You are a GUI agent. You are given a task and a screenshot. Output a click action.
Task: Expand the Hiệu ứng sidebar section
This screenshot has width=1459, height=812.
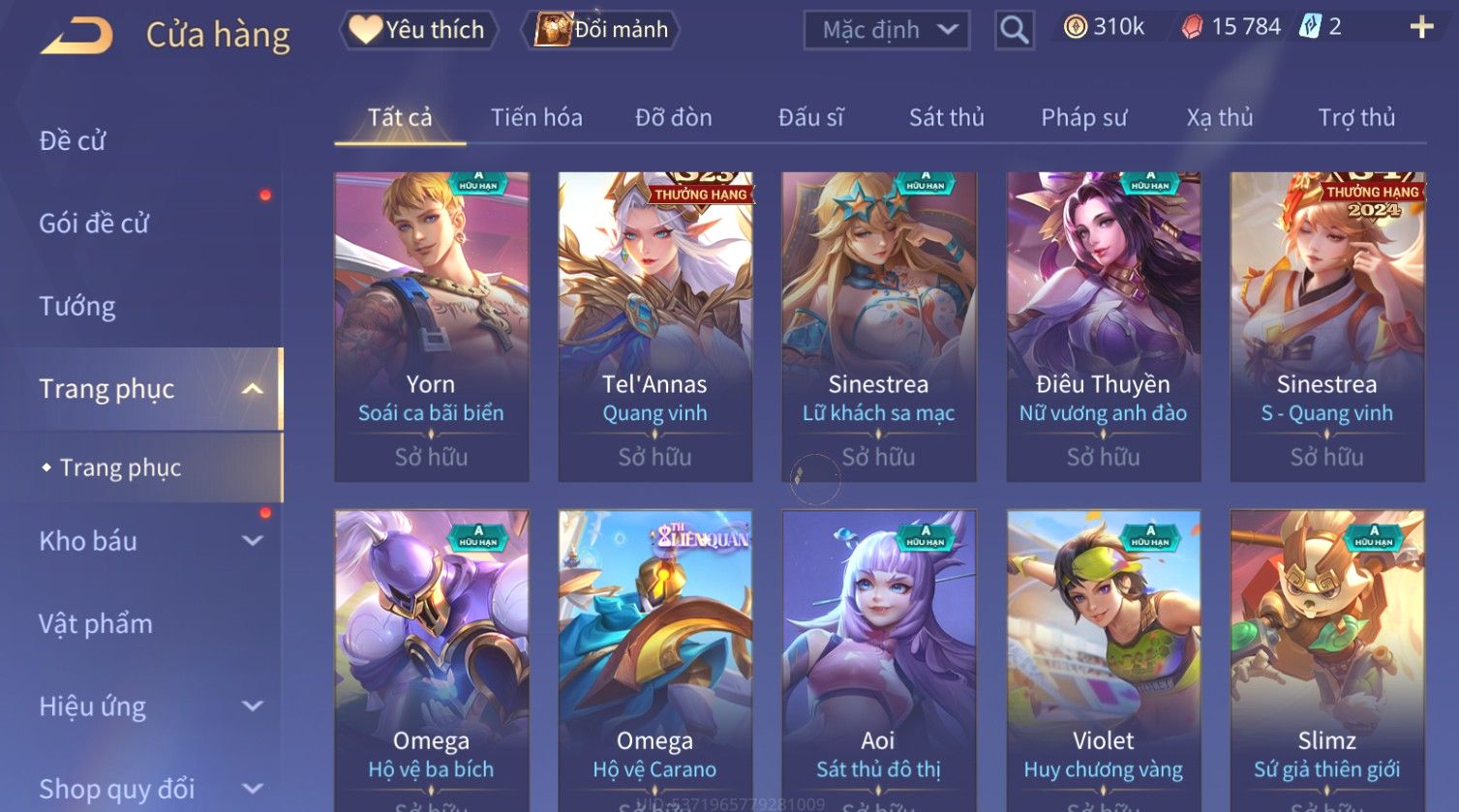[252, 707]
